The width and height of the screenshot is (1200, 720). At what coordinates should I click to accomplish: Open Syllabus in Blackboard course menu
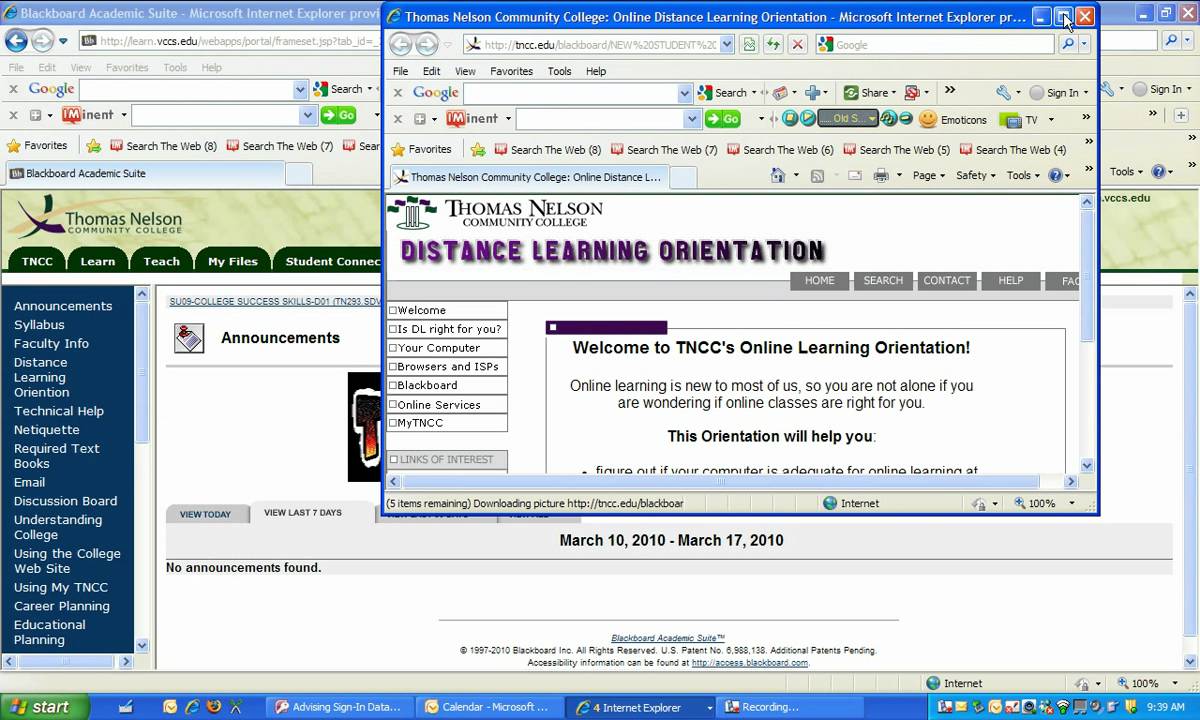[x=39, y=325]
